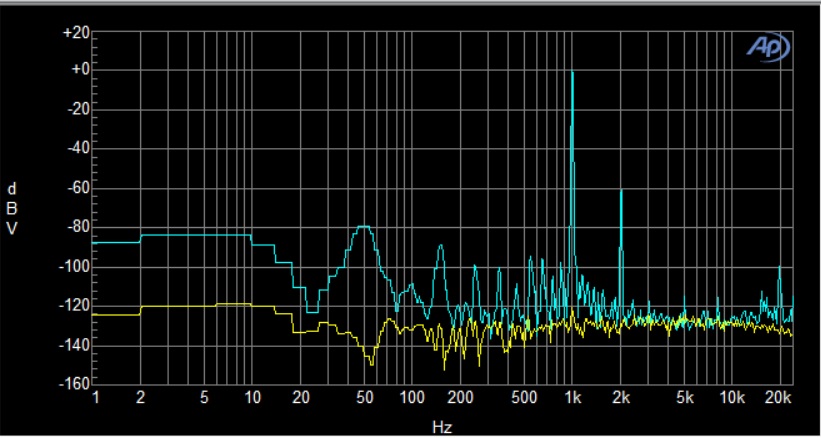Click the Hz unit label of the horizontal axis
This screenshot has width=821, height=438.
tap(442, 427)
